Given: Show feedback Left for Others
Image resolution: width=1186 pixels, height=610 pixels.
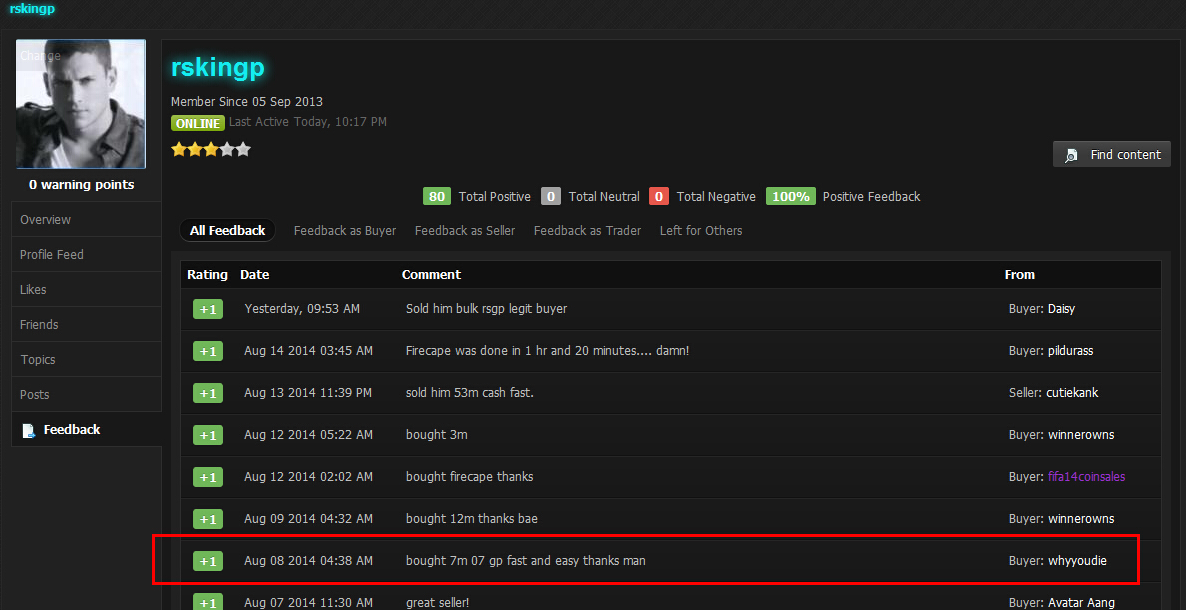Looking at the screenshot, I should [x=700, y=230].
